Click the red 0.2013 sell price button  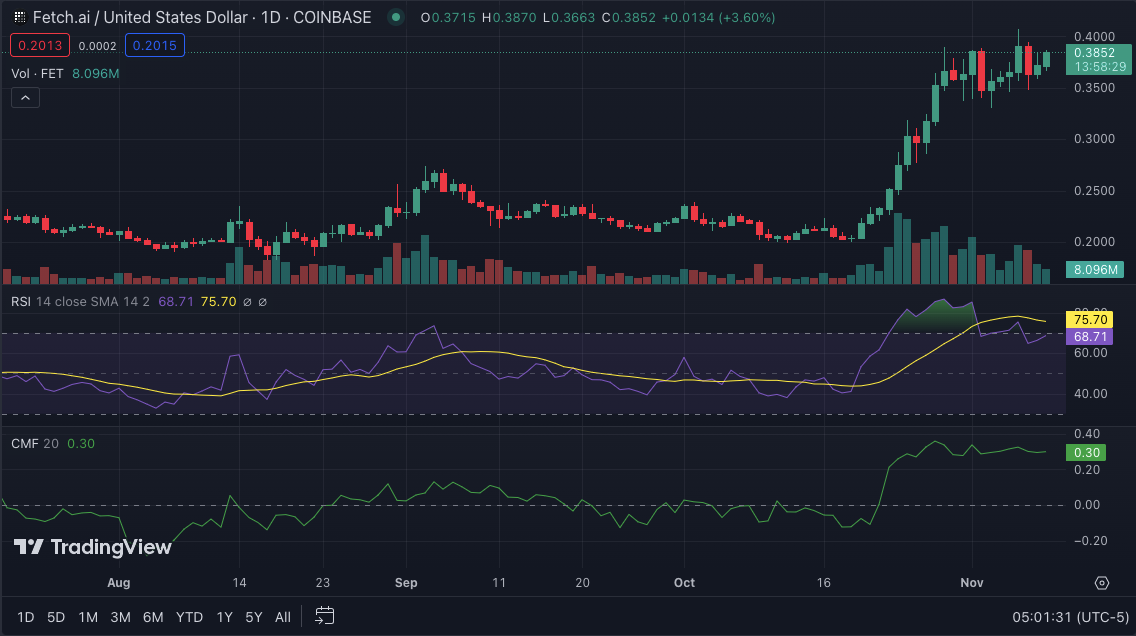36,45
